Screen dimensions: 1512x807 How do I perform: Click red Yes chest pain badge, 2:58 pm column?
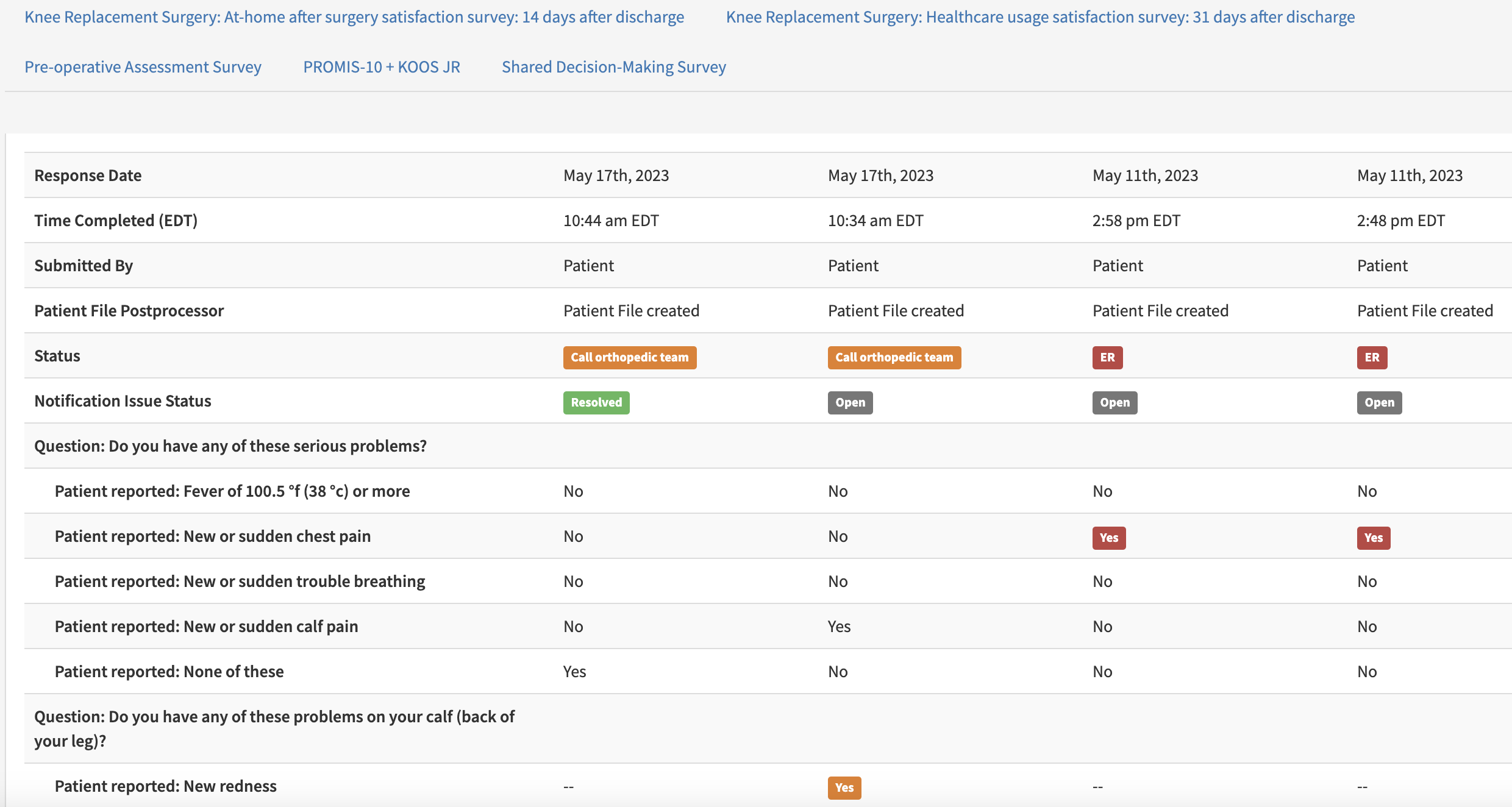tap(1108, 538)
